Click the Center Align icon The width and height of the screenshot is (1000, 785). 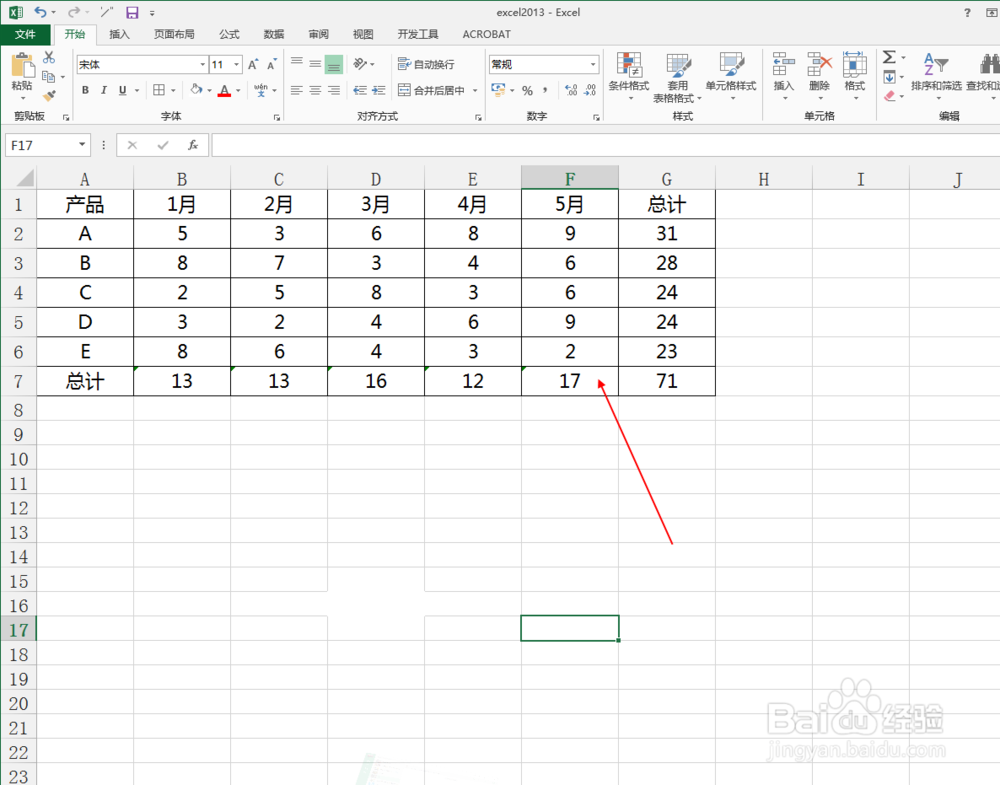coord(314,90)
